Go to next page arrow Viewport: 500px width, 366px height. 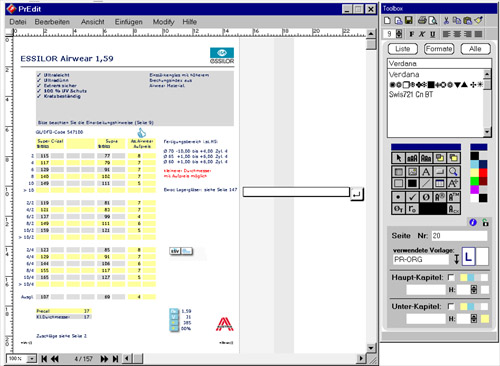coord(104,359)
